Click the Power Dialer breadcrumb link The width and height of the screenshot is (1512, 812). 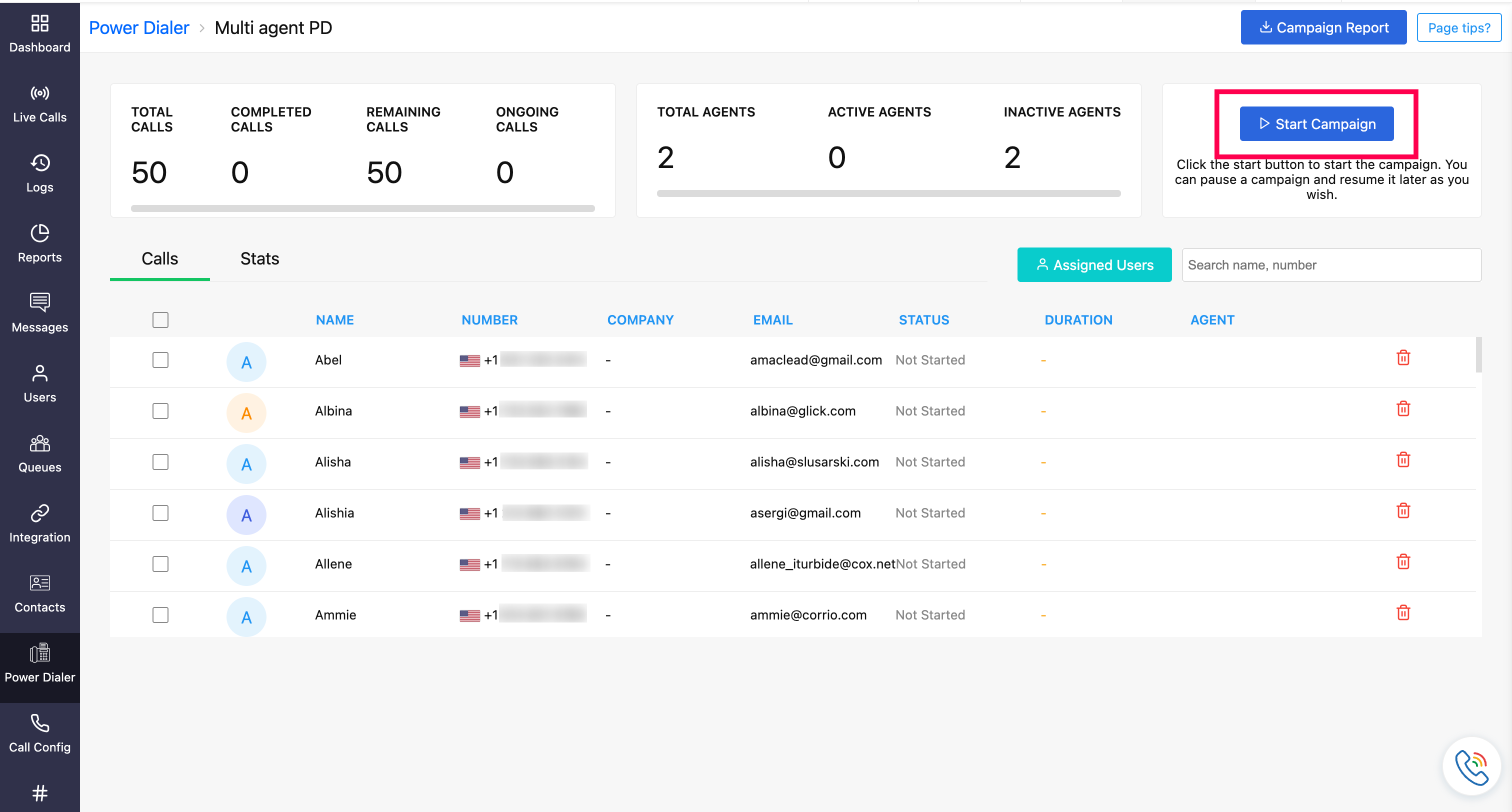click(x=139, y=27)
